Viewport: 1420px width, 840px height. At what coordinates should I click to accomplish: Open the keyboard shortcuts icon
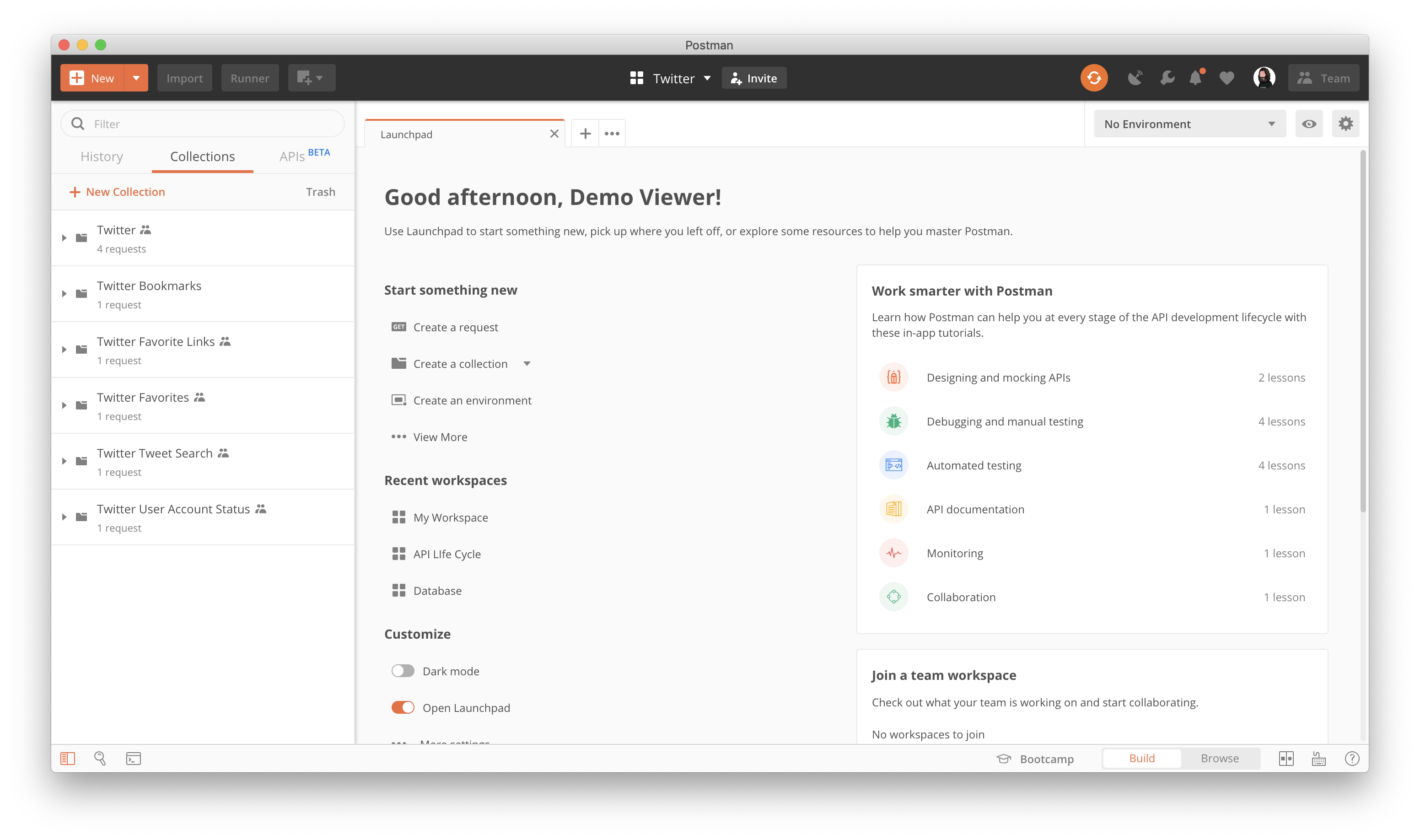click(1319, 759)
